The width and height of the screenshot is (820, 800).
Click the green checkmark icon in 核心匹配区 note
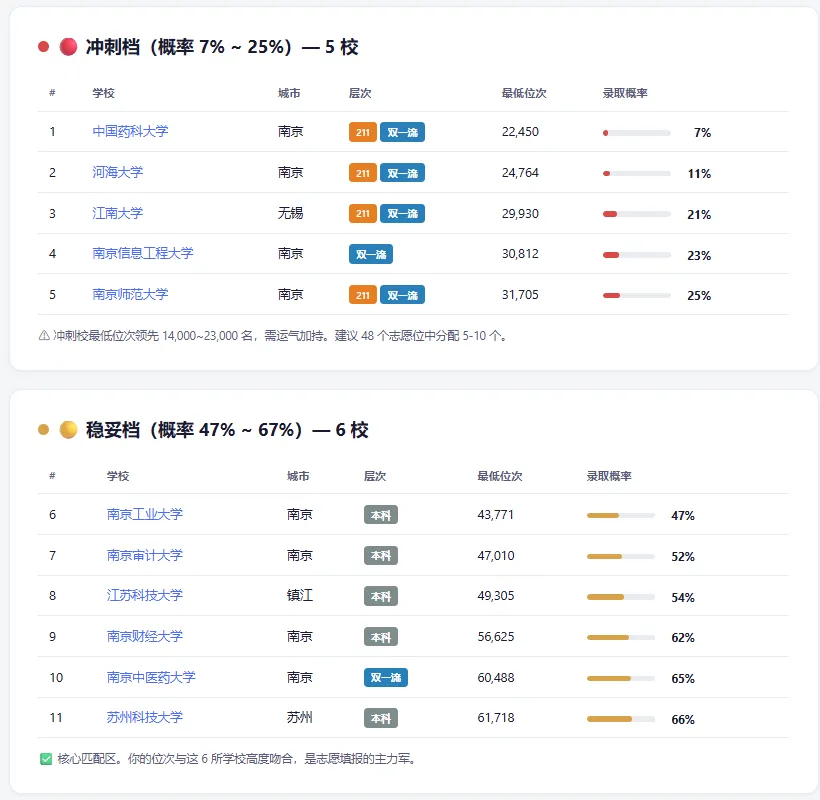(46, 759)
